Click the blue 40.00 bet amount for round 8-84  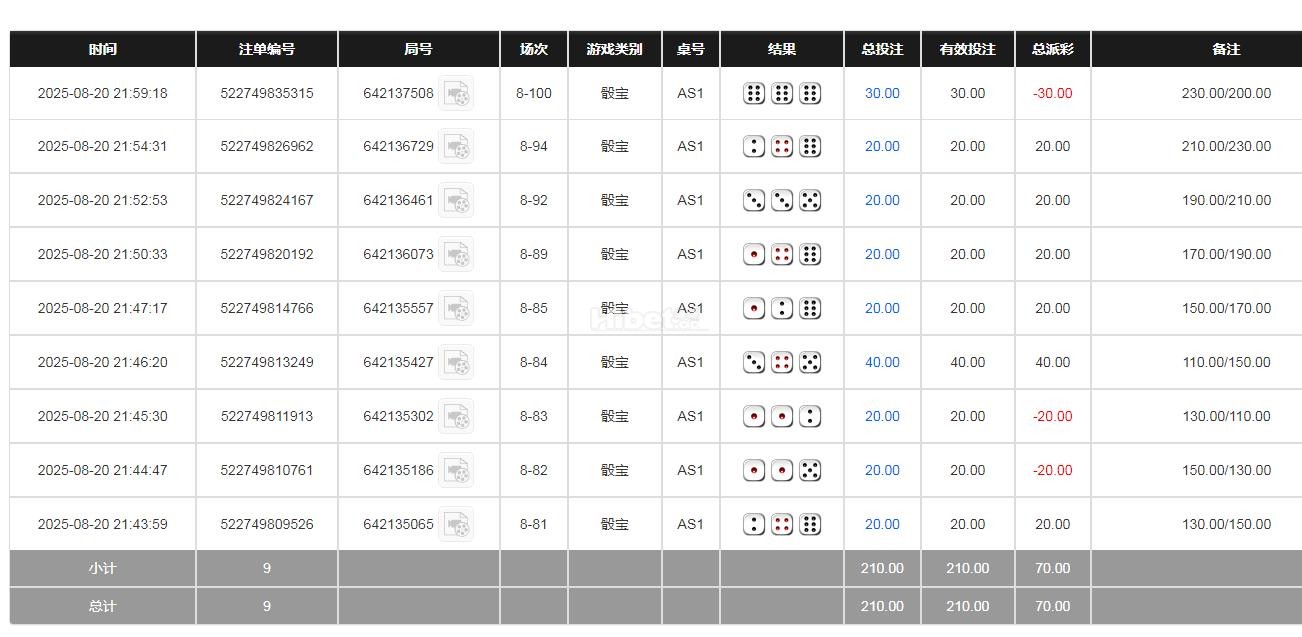[881, 362]
